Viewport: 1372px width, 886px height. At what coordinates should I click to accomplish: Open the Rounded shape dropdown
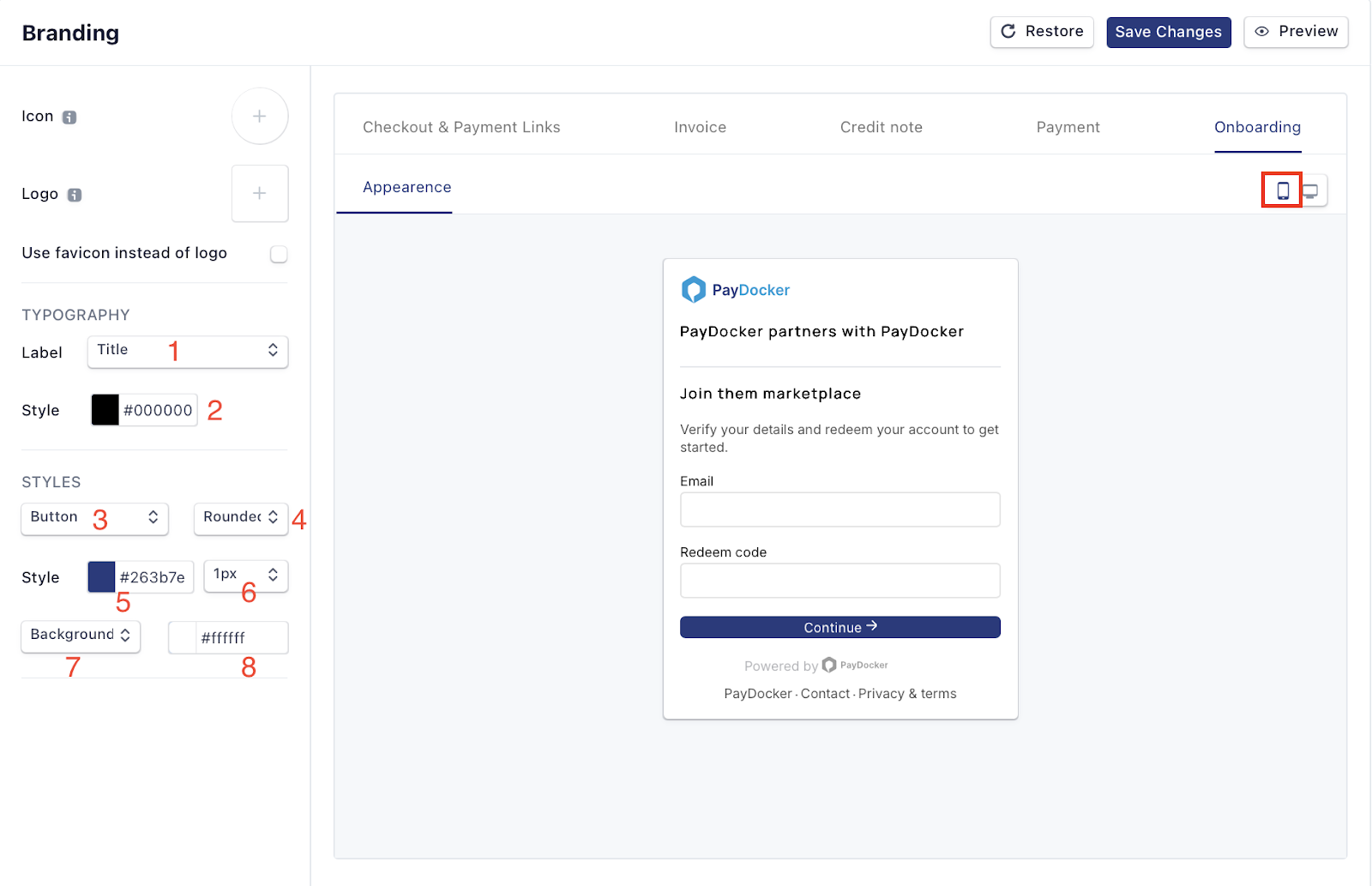tap(241, 518)
